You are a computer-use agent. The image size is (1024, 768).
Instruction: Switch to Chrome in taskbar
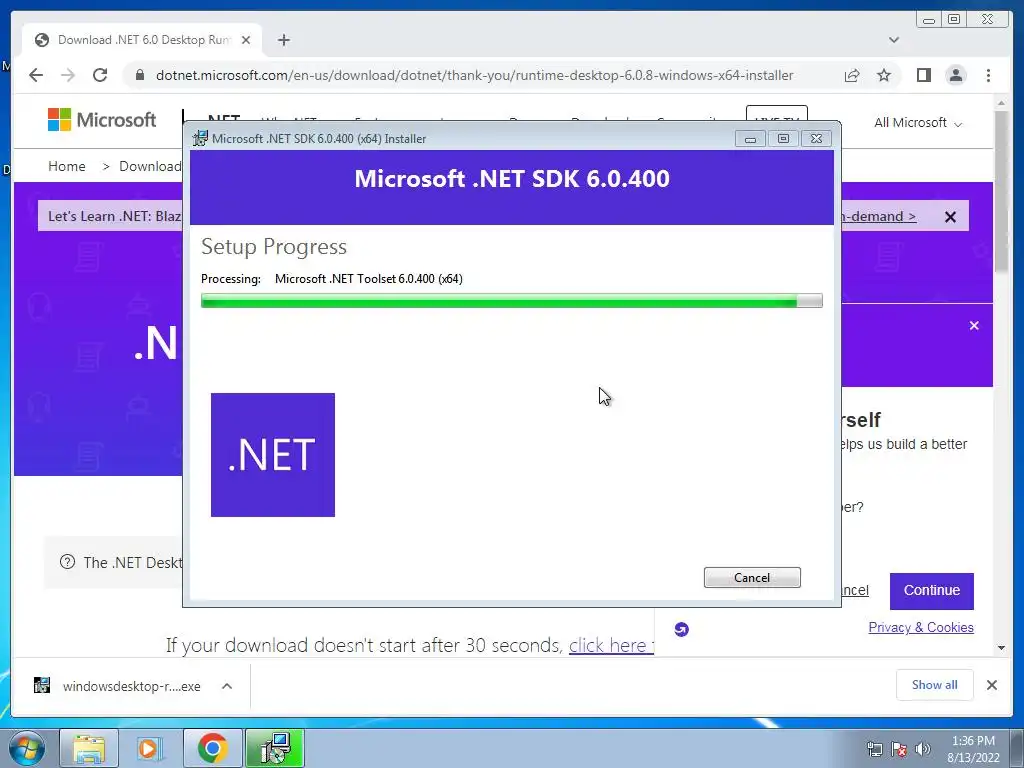[x=212, y=748]
